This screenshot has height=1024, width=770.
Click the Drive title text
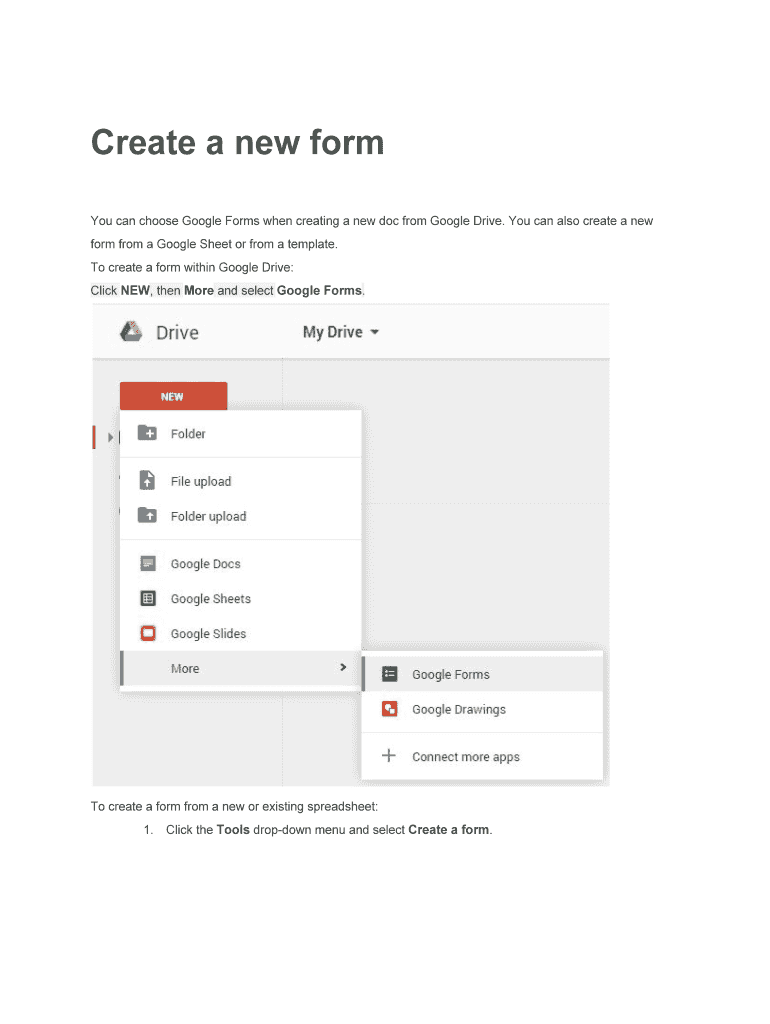click(x=177, y=333)
